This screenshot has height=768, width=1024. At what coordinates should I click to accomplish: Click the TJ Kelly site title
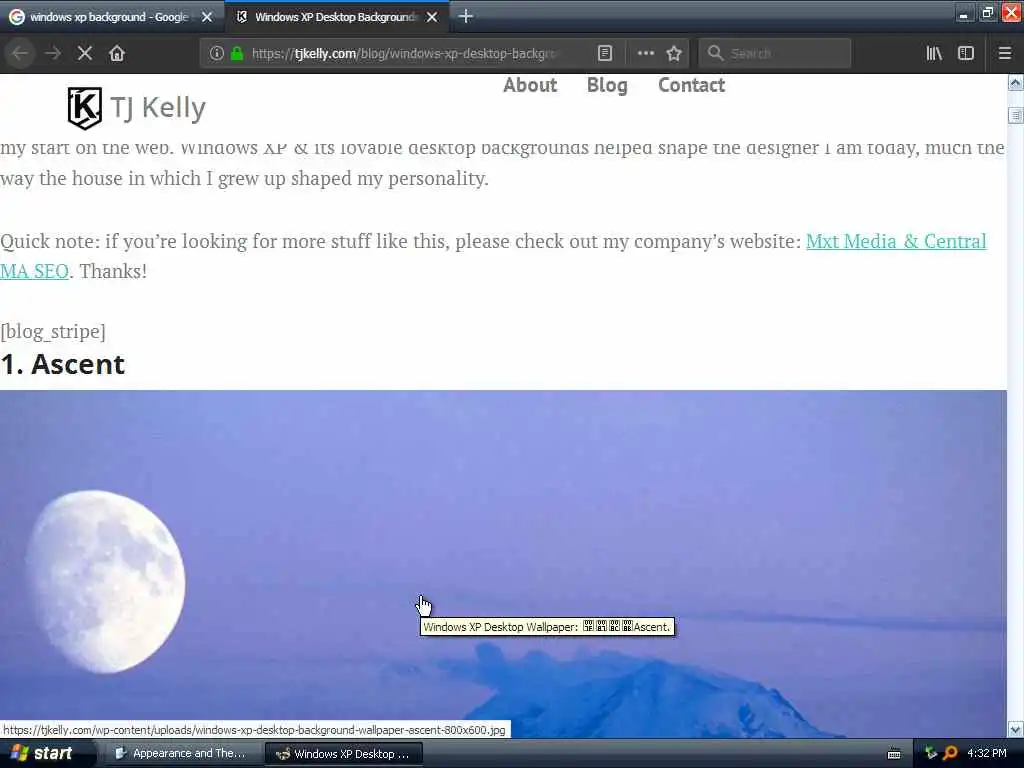[158, 108]
